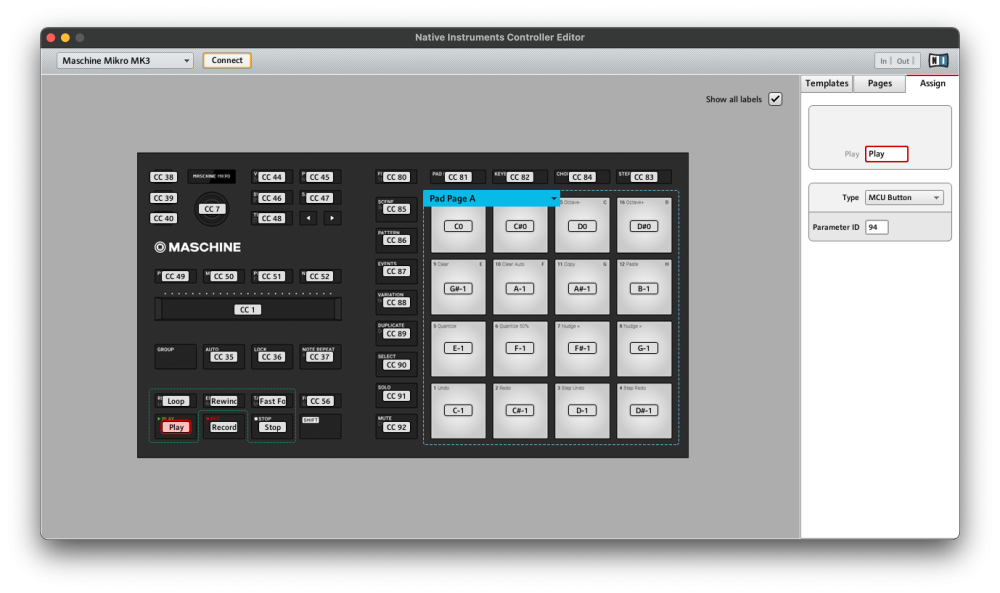This screenshot has height=593, width=1000.
Task: Switch to the Assign tab
Action: (x=932, y=84)
